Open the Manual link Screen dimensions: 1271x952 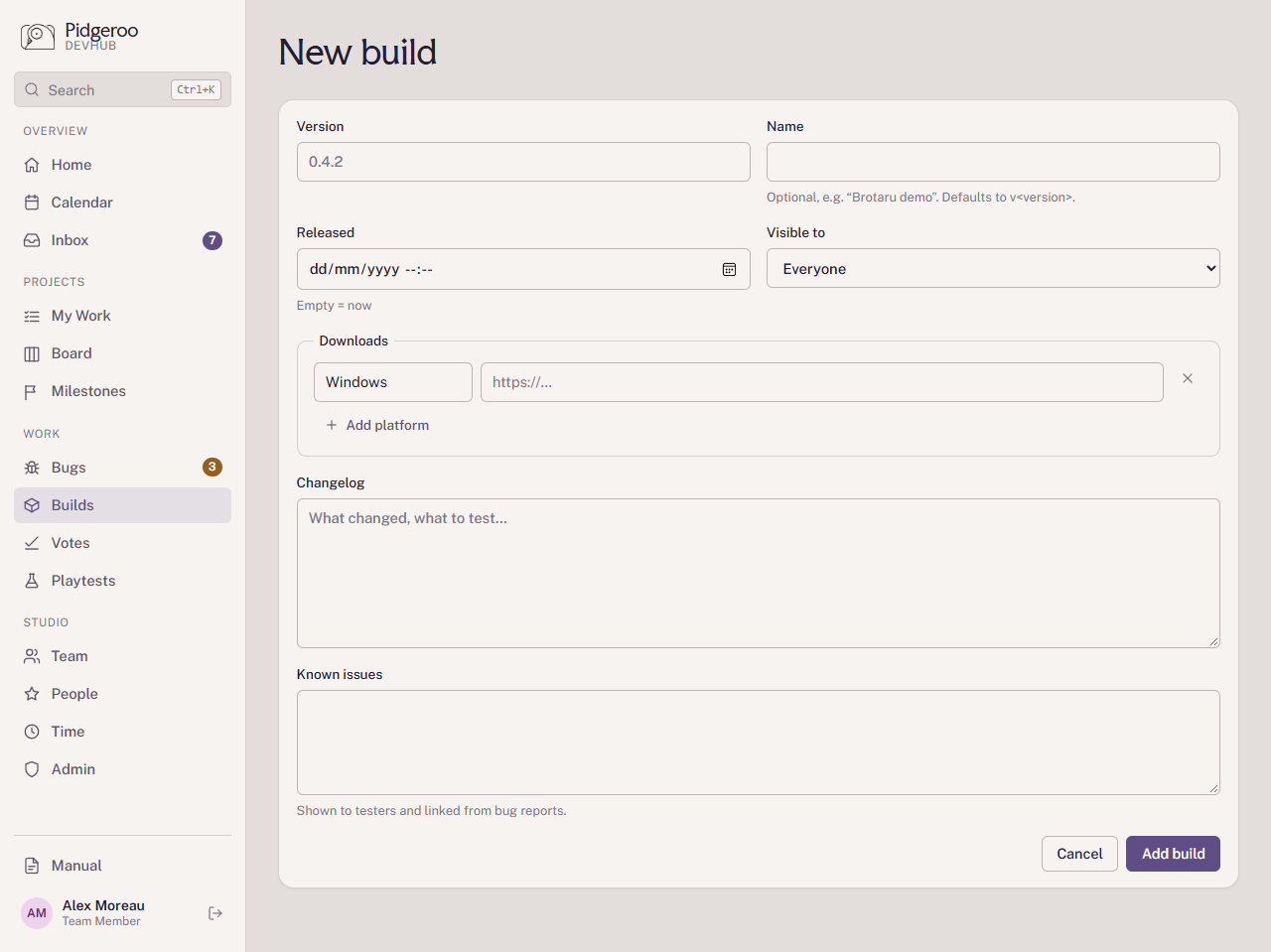click(x=122, y=866)
